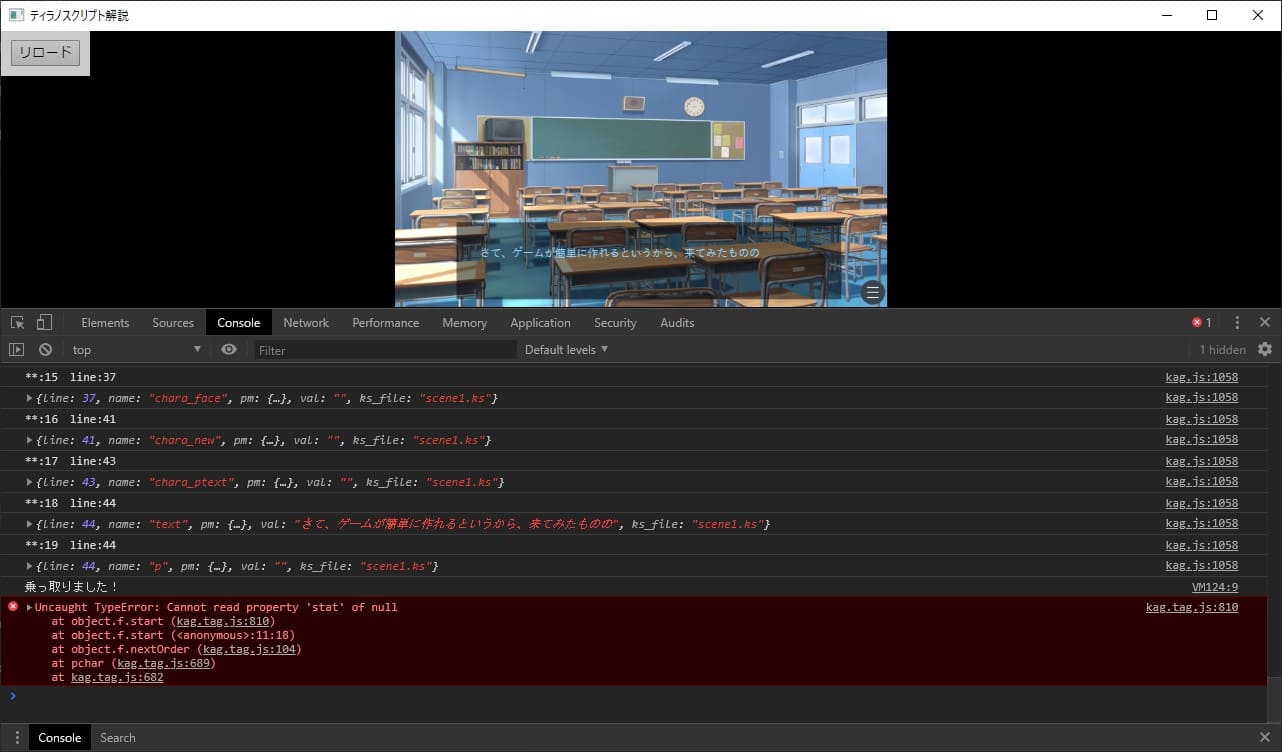Open the game's hamburger menu button
The height and width of the screenshot is (752, 1282).
(872, 293)
